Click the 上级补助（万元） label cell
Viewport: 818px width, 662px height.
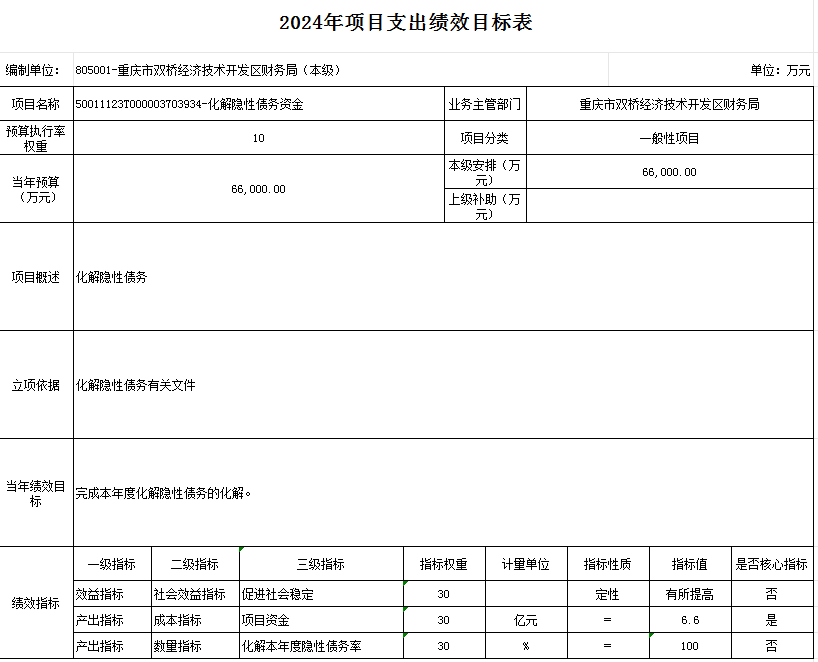[485, 206]
